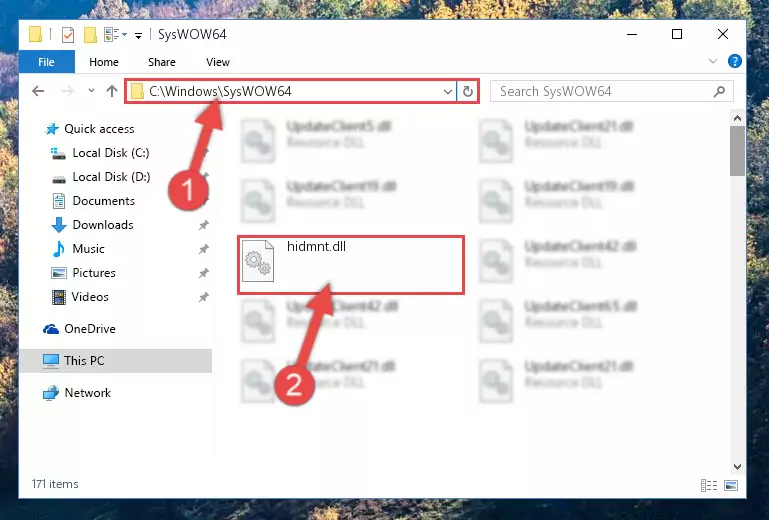This screenshot has width=769, height=520.
Task: Go up one folder level
Action: [112, 91]
